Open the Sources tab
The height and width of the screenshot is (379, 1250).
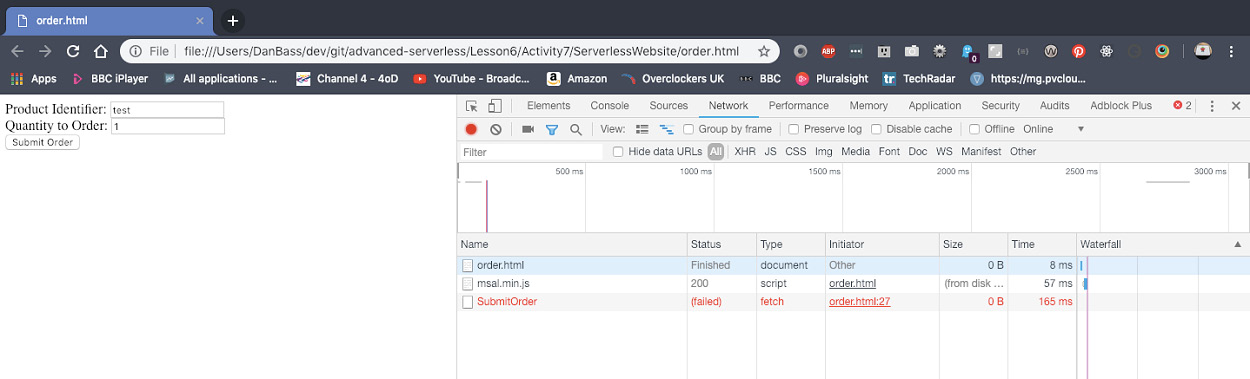(x=669, y=106)
